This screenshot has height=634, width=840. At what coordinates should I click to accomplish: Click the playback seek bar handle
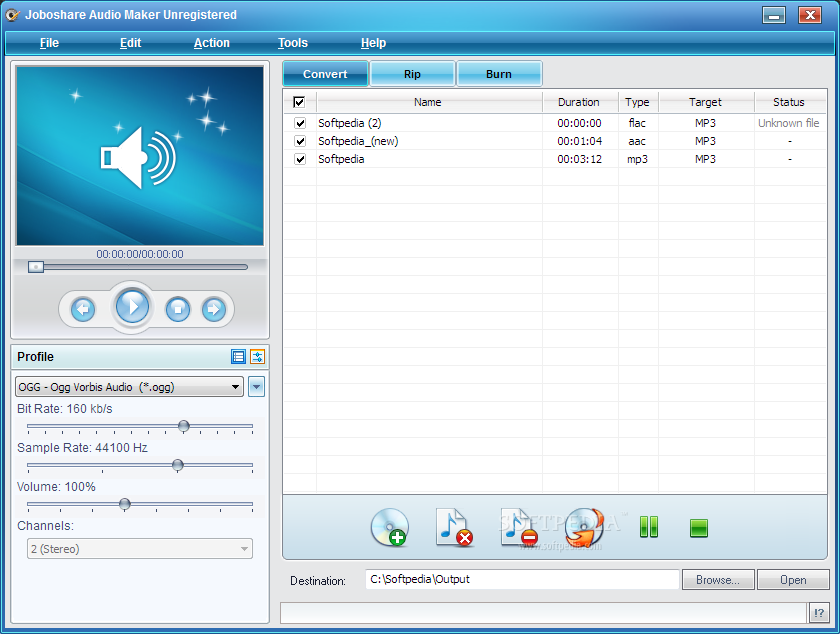36,267
